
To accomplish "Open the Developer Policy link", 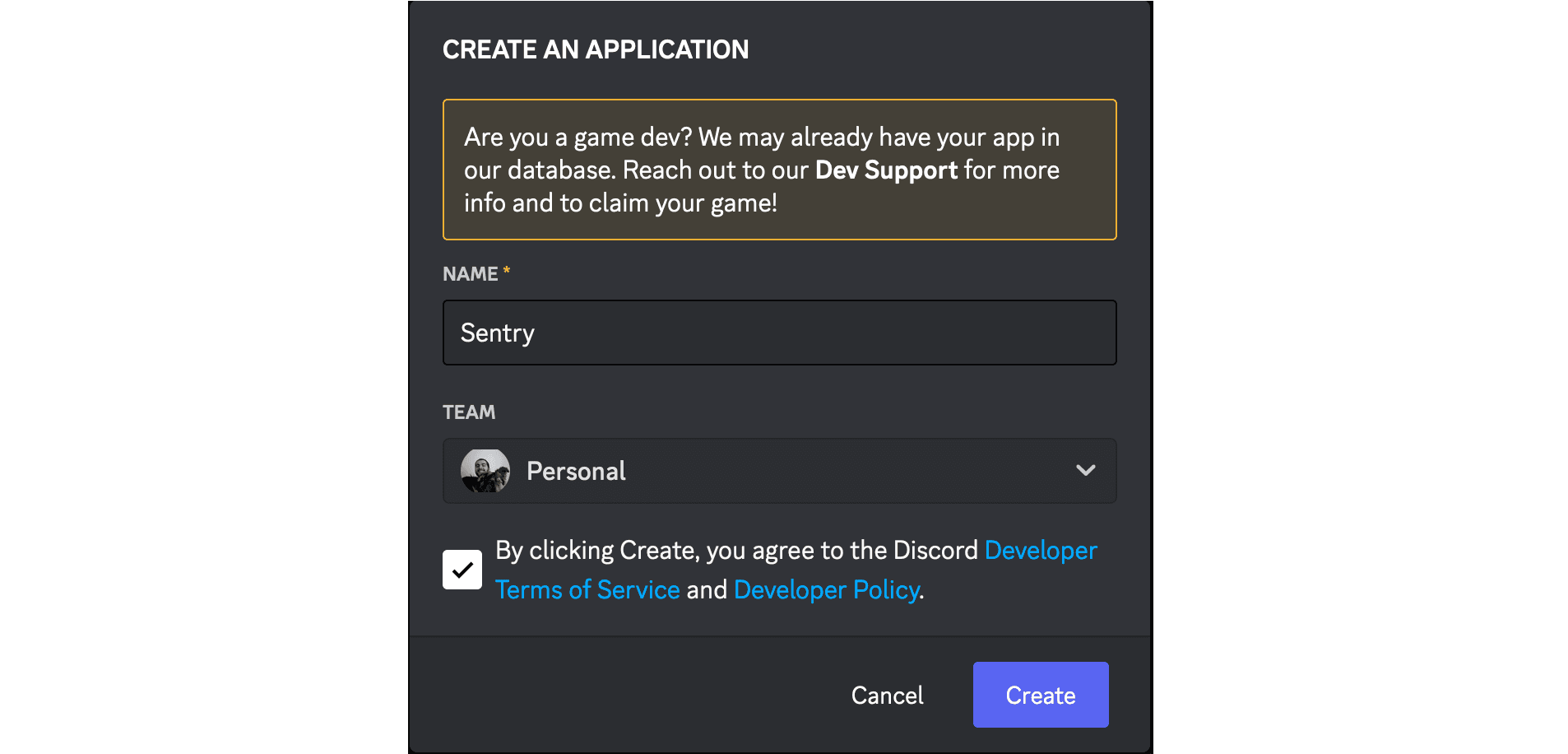I will tap(826, 589).
